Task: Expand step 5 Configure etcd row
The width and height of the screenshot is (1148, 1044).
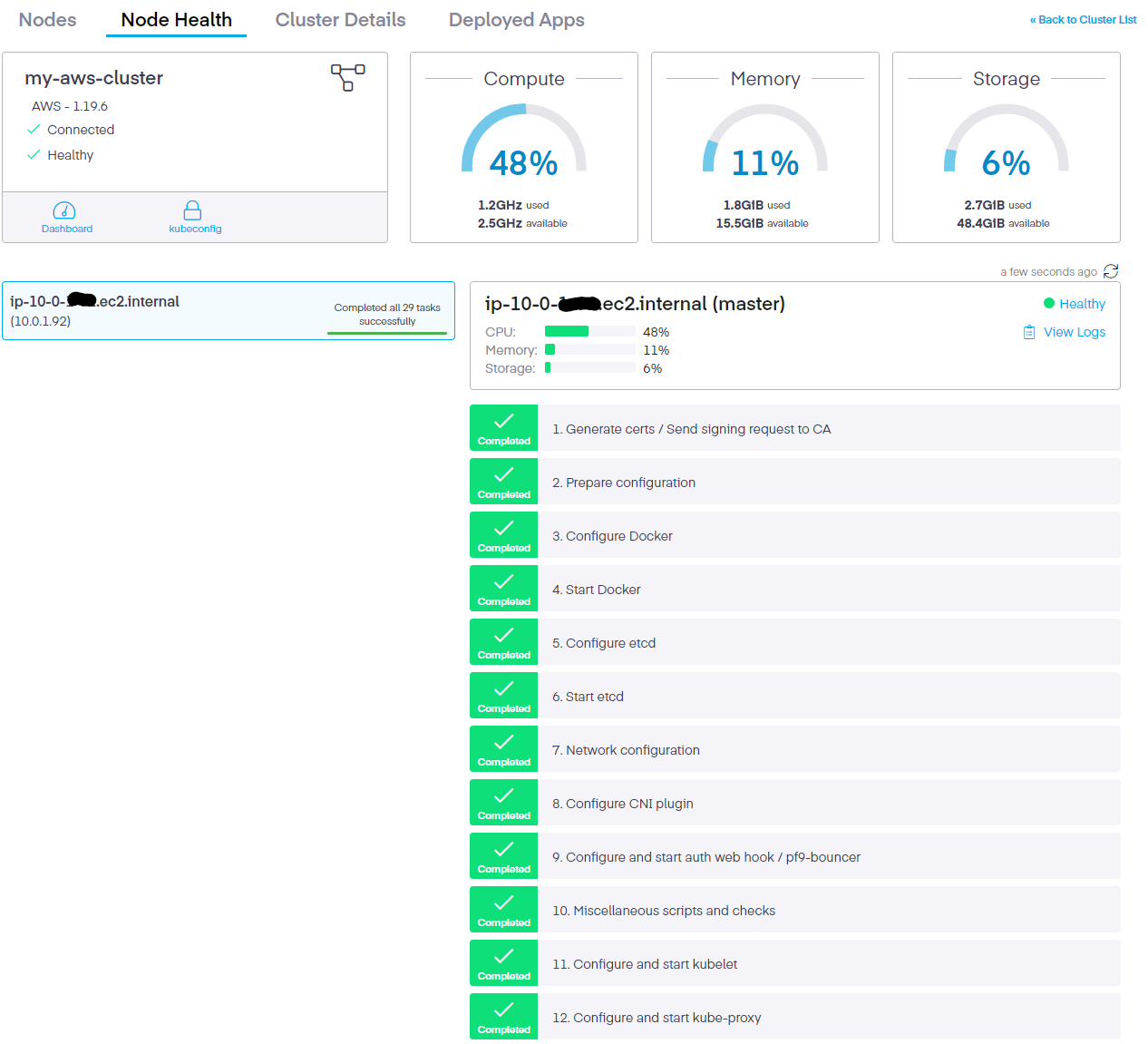Action: tap(828, 643)
